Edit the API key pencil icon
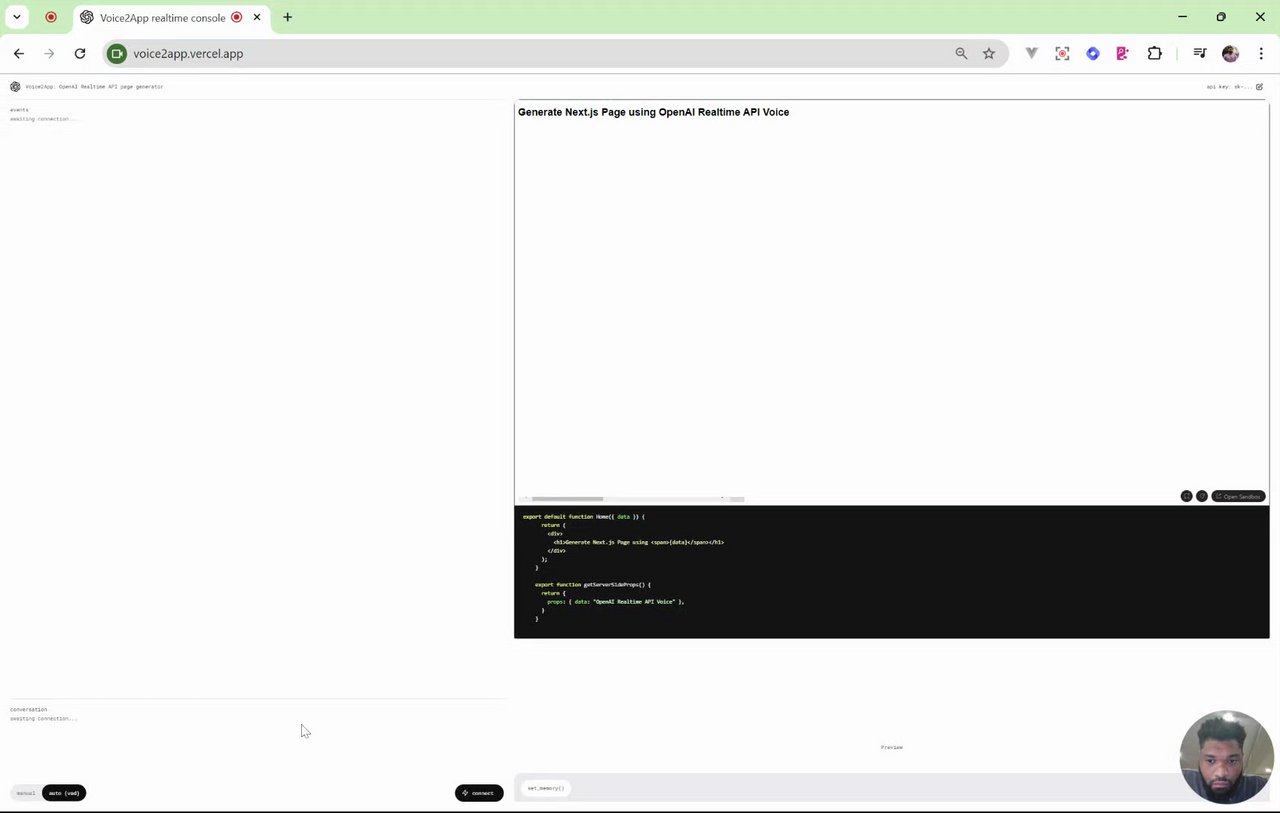The height and width of the screenshot is (813, 1280). click(x=1259, y=87)
